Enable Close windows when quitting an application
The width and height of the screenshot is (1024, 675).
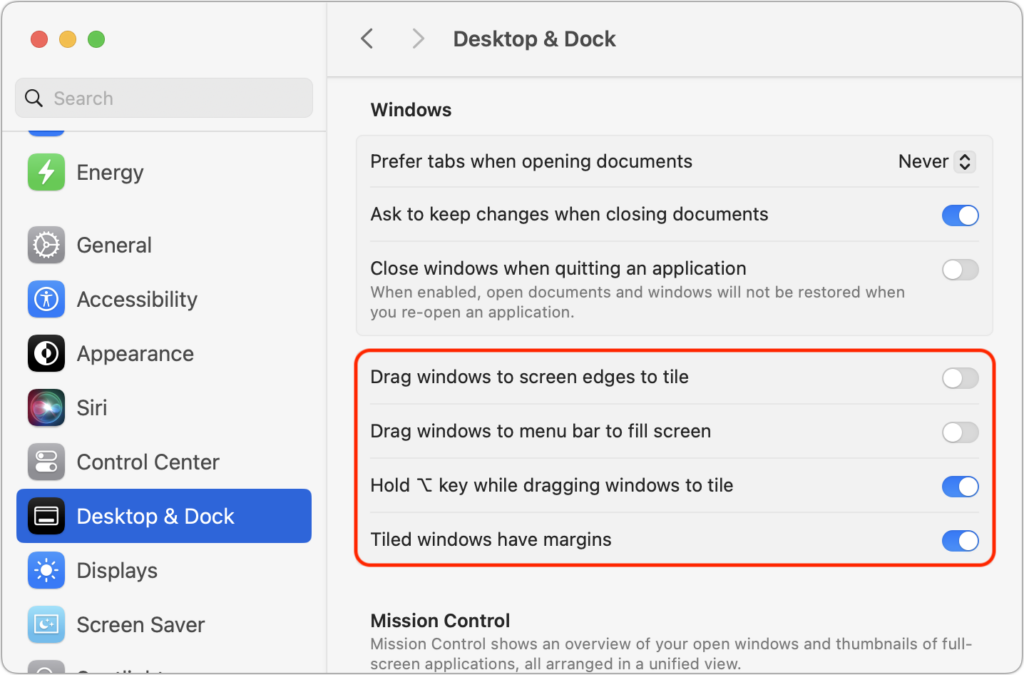point(960,269)
